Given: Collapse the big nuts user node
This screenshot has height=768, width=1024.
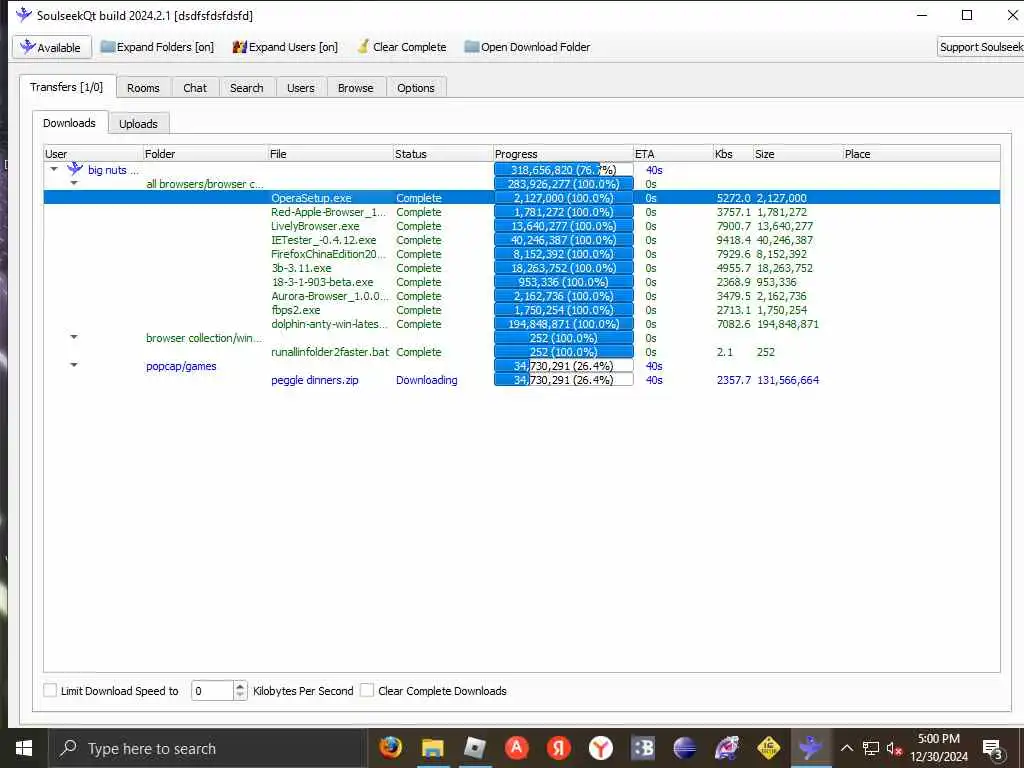Looking at the screenshot, I should point(54,169).
